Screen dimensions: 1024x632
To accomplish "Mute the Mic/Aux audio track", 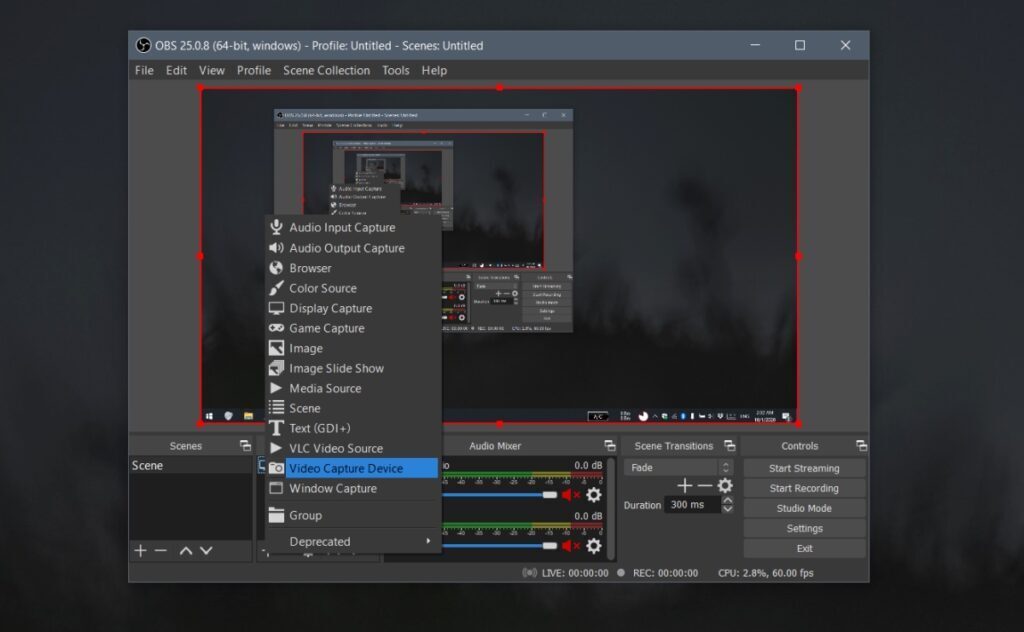I will point(567,546).
